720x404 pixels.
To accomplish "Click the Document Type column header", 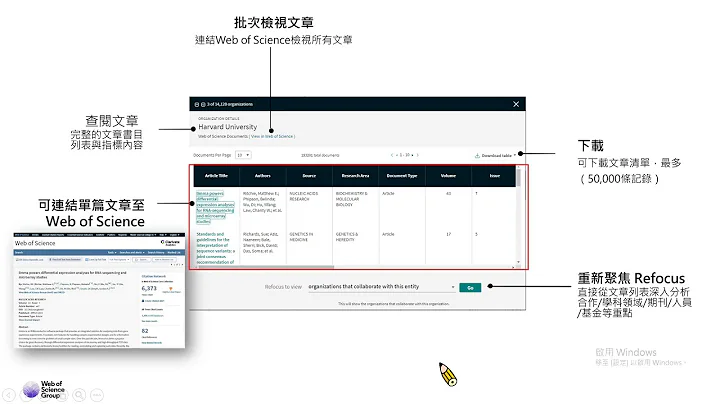I will click(402, 176).
